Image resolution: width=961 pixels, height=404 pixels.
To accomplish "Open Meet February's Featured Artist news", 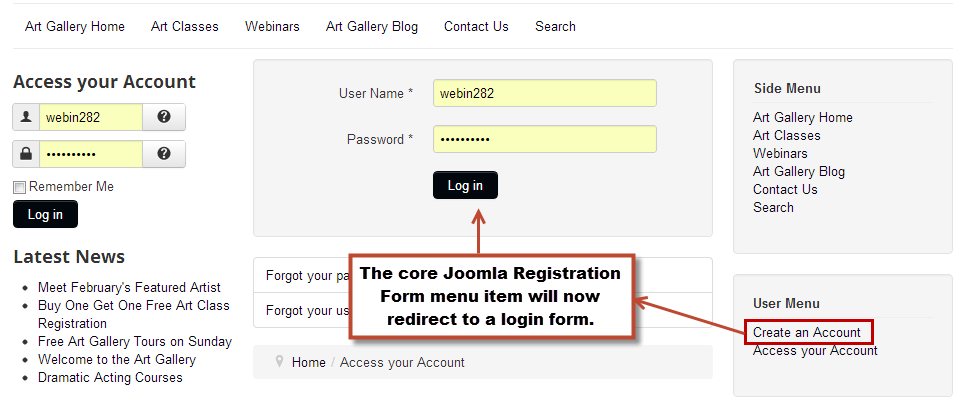I will click(x=129, y=287).
